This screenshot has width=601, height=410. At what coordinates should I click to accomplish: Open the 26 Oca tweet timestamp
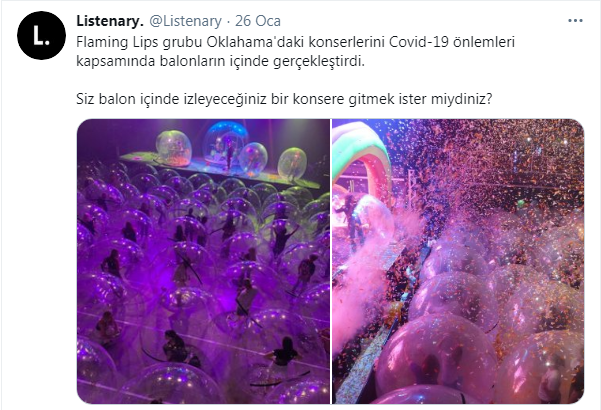click(258, 21)
